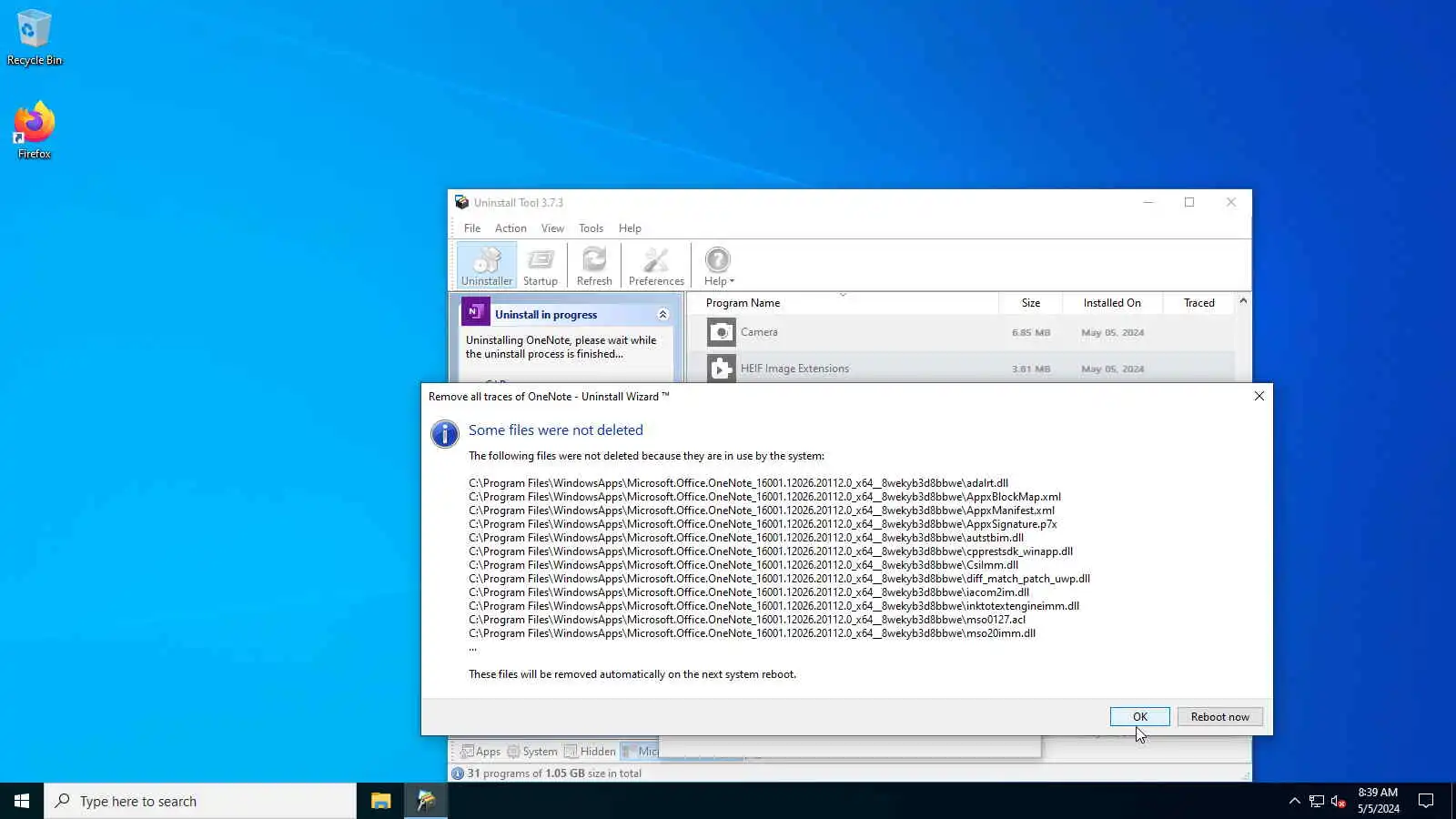The width and height of the screenshot is (1456, 819).
Task: Click the 3.81 MB size value
Action: [1031, 369]
